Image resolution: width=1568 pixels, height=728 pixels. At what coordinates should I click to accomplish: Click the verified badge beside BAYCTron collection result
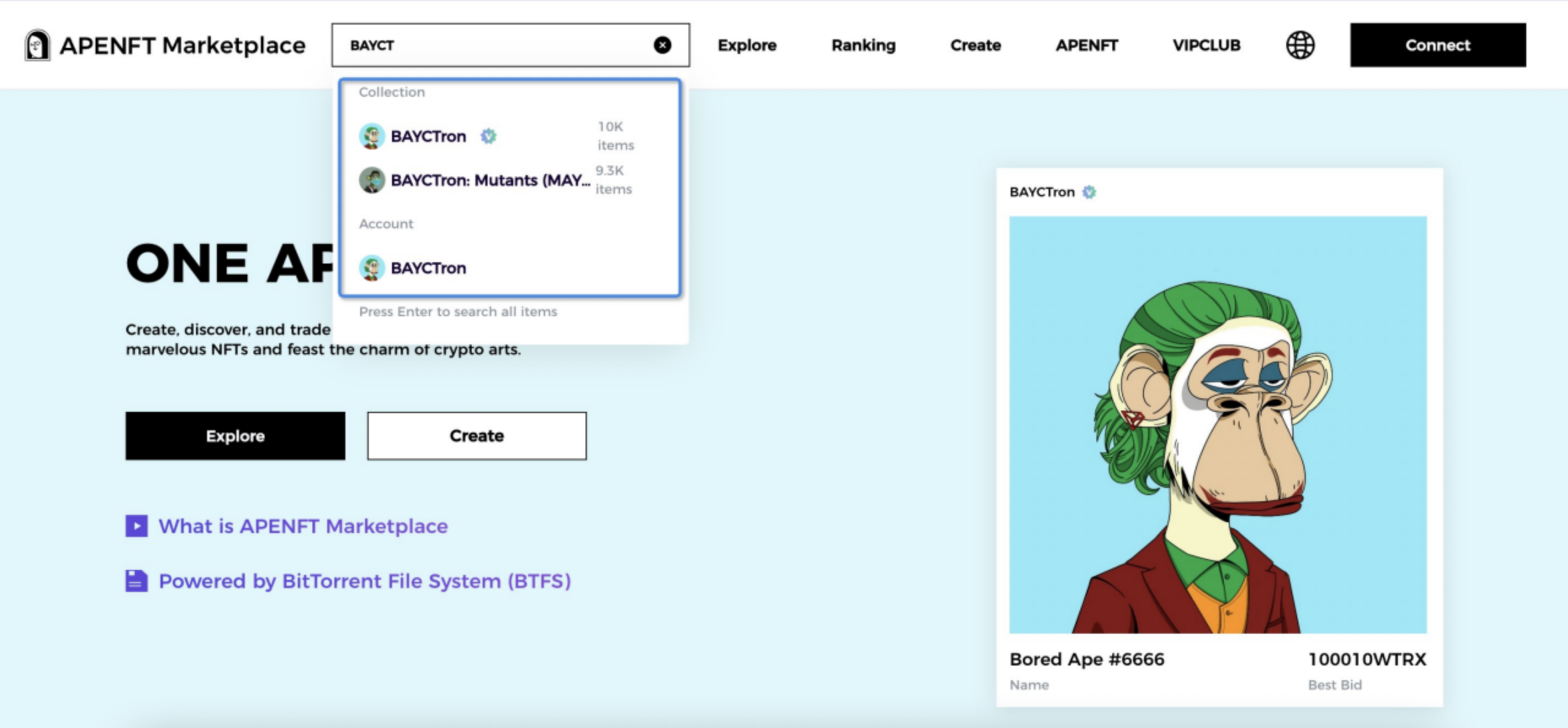[488, 136]
